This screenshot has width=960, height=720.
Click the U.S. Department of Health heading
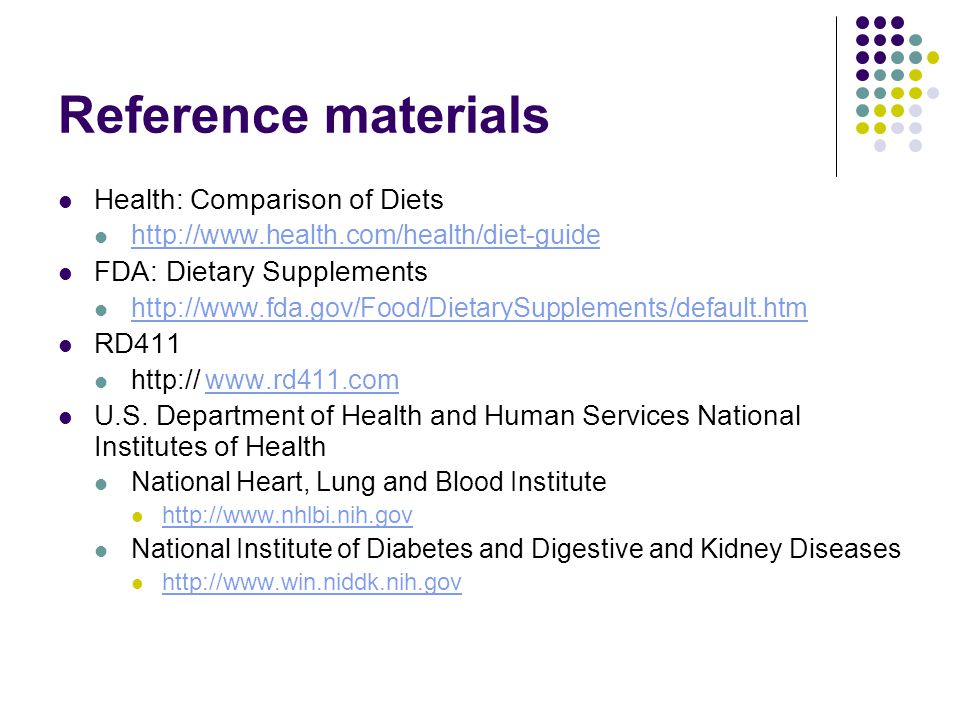point(448,431)
